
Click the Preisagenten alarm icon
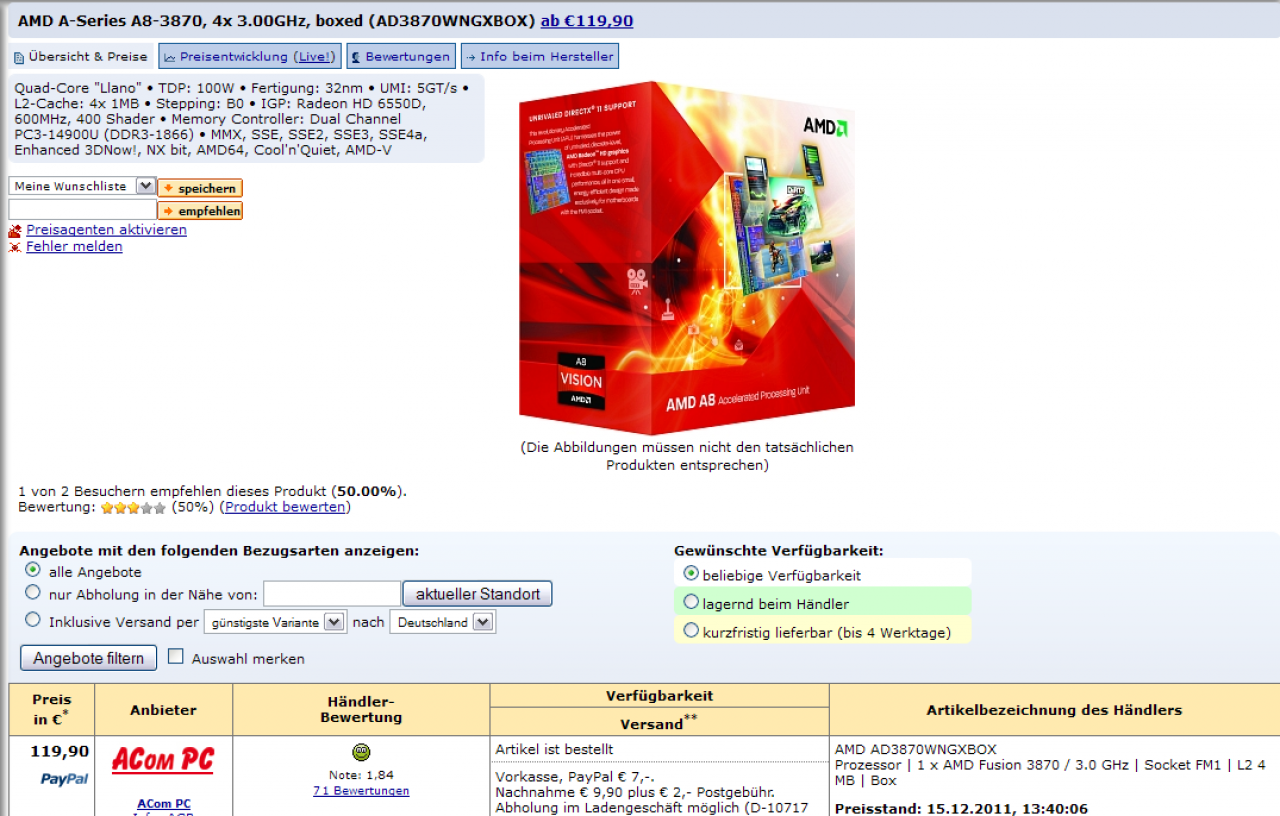(15, 231)
